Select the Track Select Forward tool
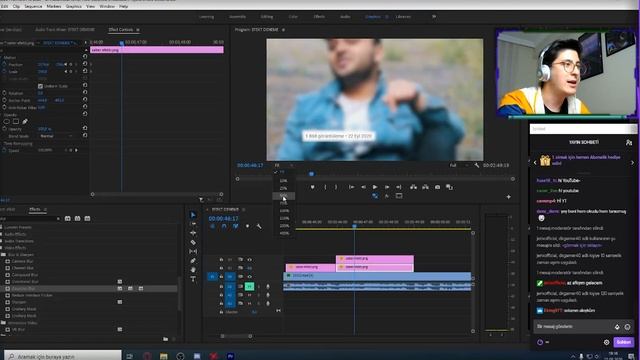This screenshot has width=640, height=360. coord(193,224)
